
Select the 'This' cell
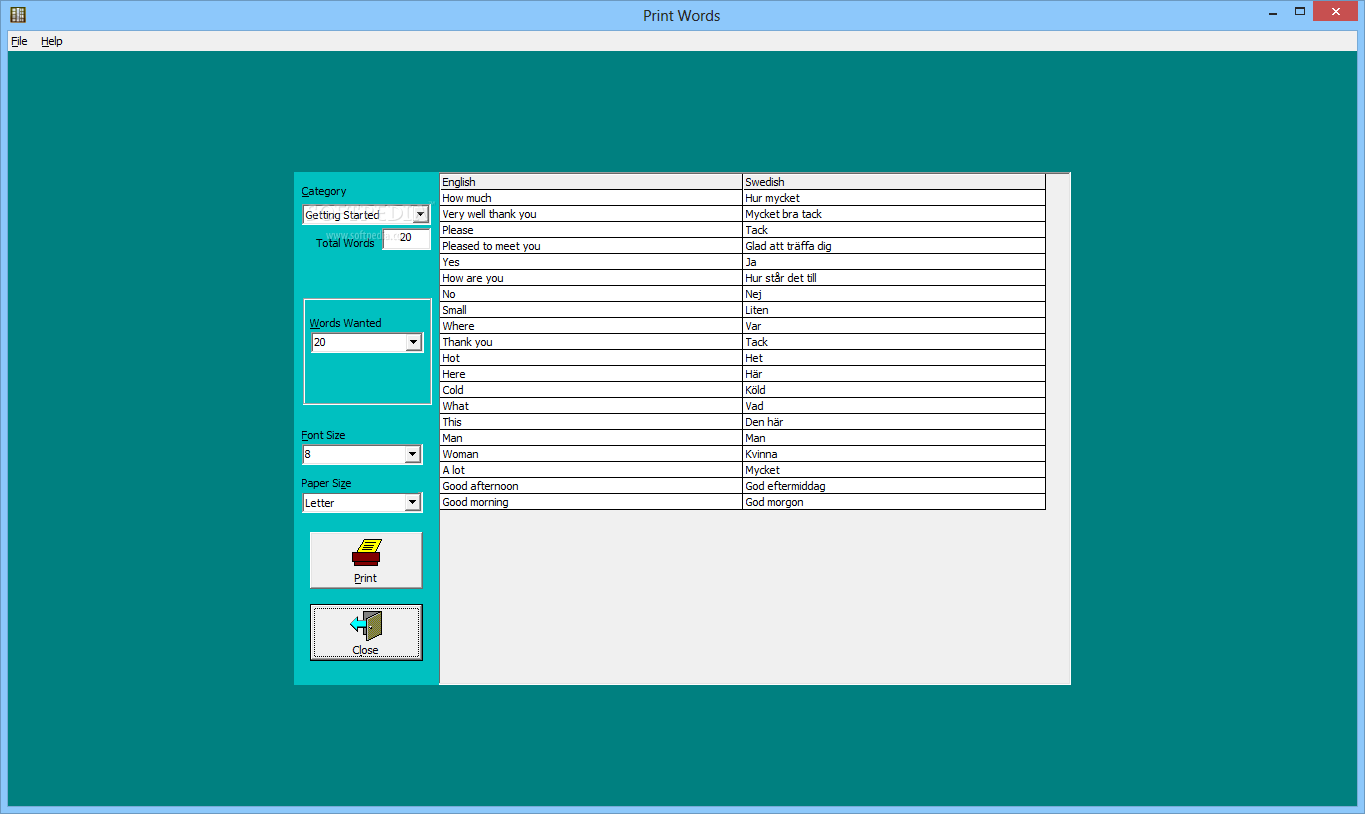click(591, 422)
